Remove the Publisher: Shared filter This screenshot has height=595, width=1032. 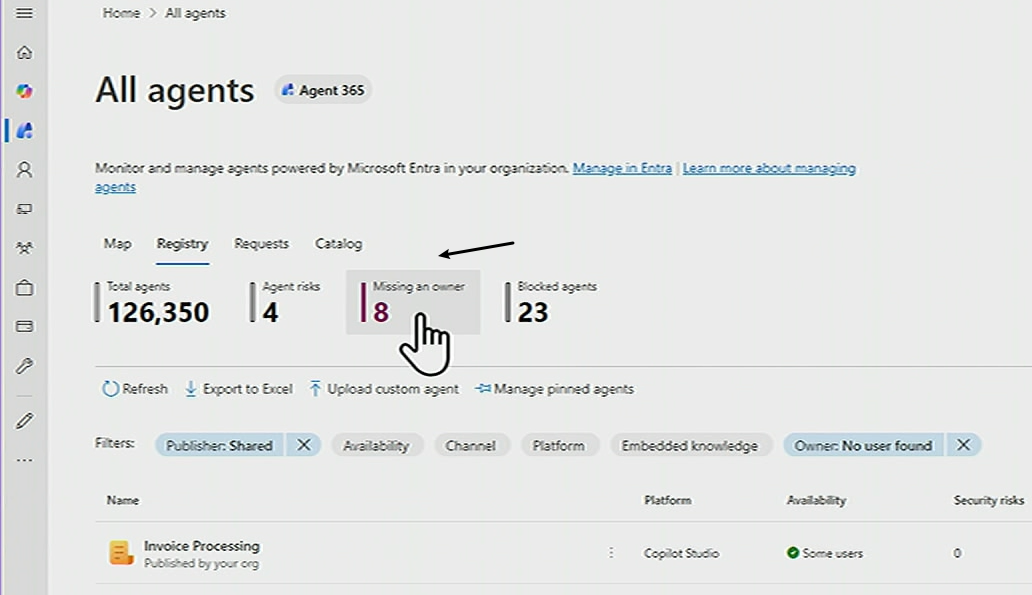[x=303, y=446]
